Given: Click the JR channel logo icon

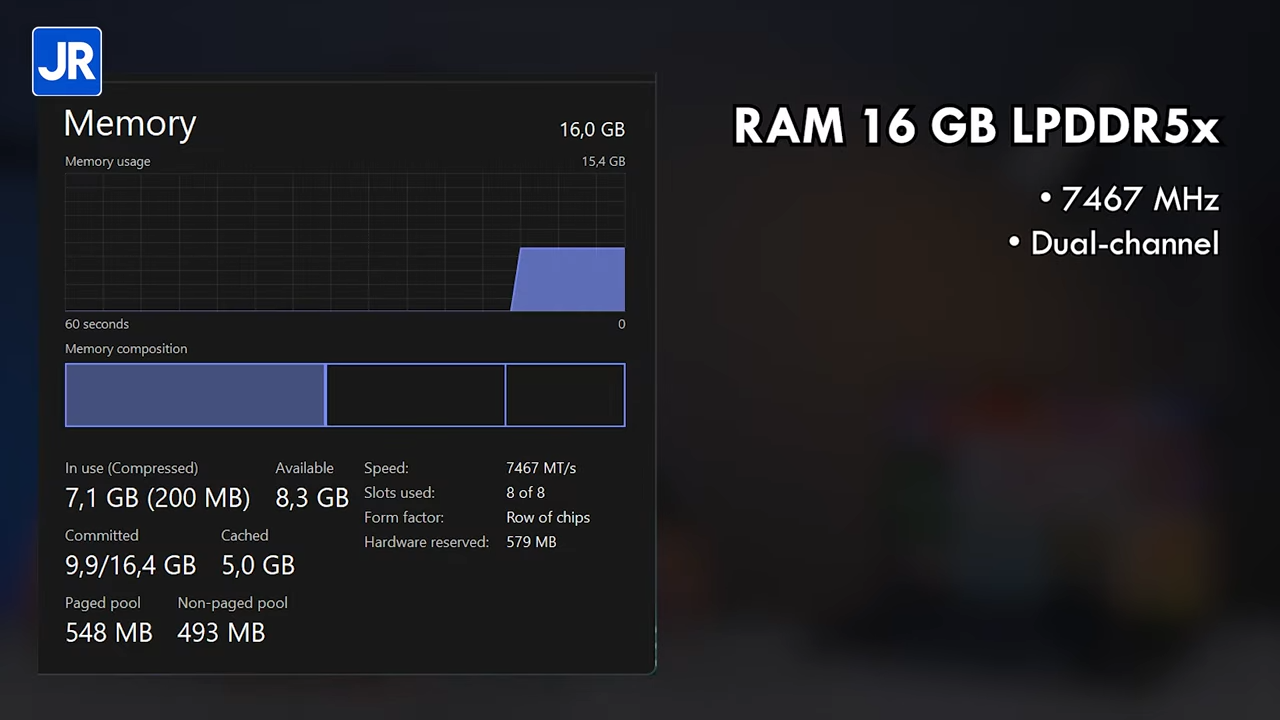Looking at the screenshot, I should pos(66,61).
